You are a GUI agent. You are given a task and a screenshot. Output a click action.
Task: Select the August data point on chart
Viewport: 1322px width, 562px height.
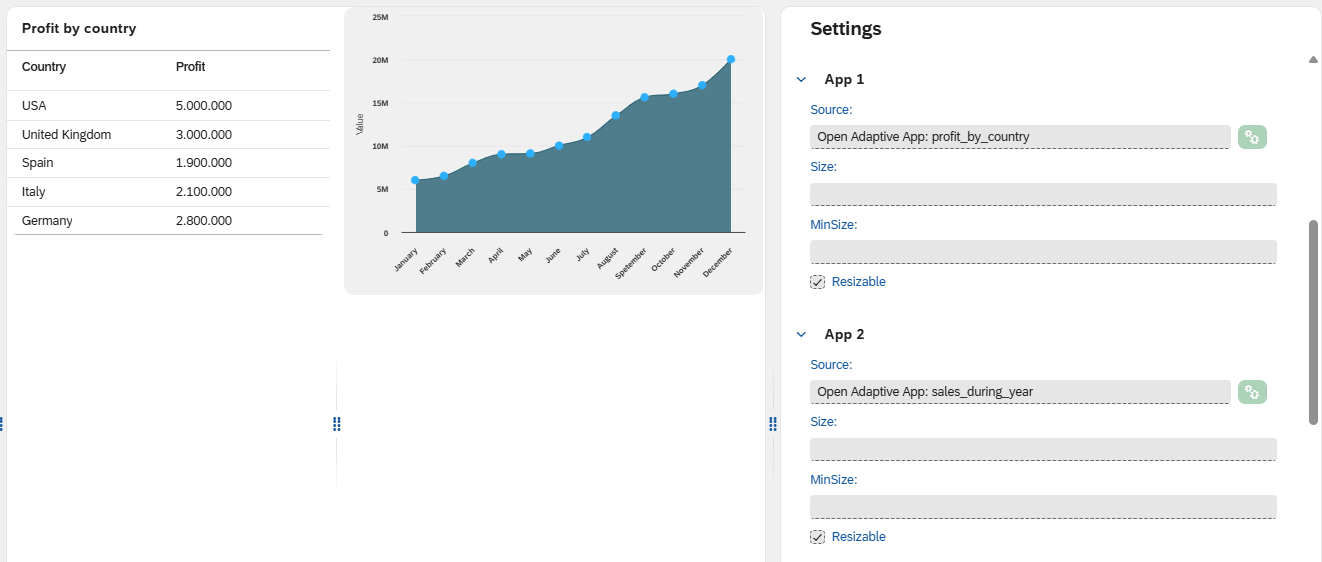coord(616,115)
